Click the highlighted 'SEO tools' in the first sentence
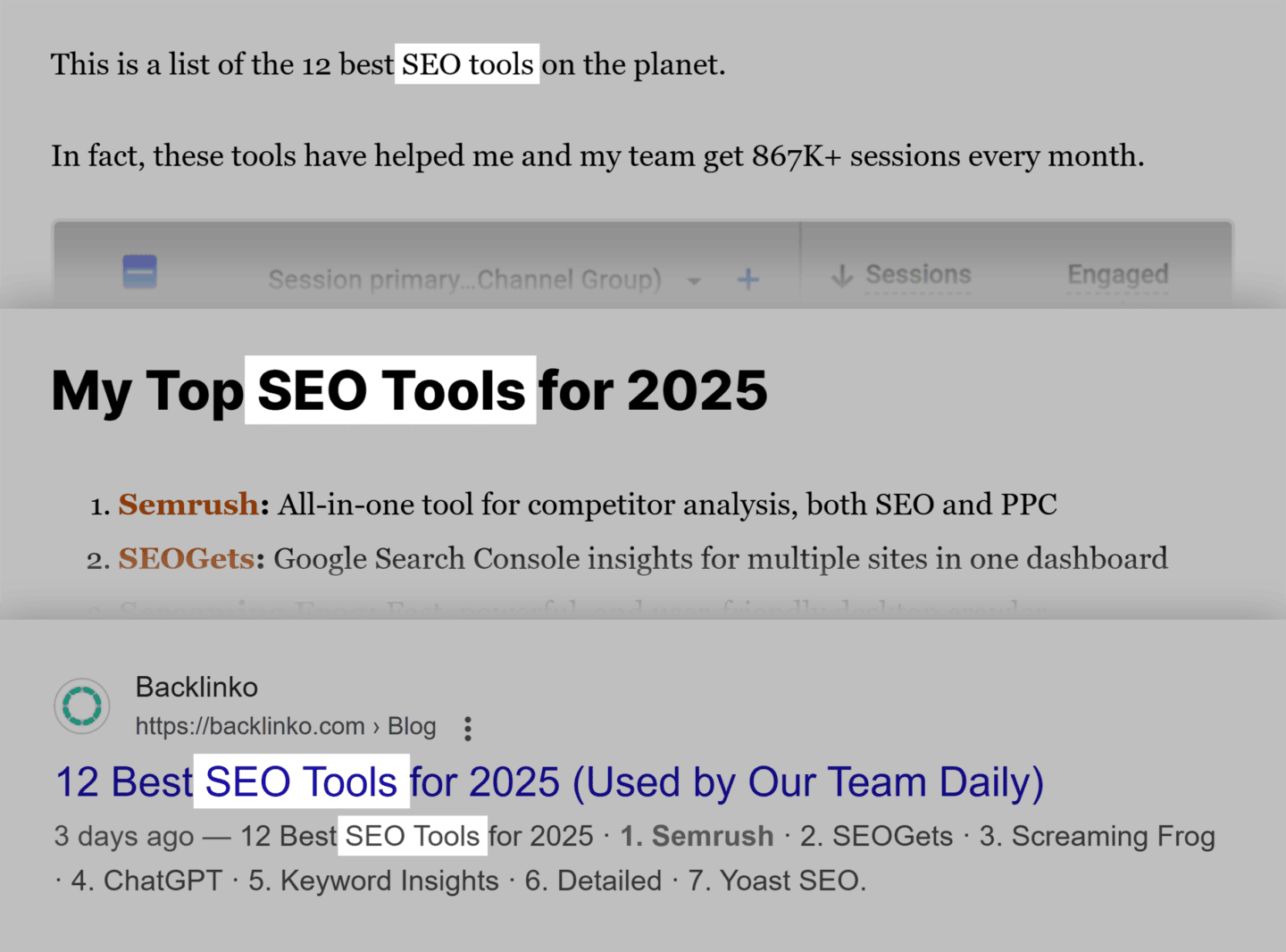The height and width of the screenshot is (952, 1286). pos(467,64)
